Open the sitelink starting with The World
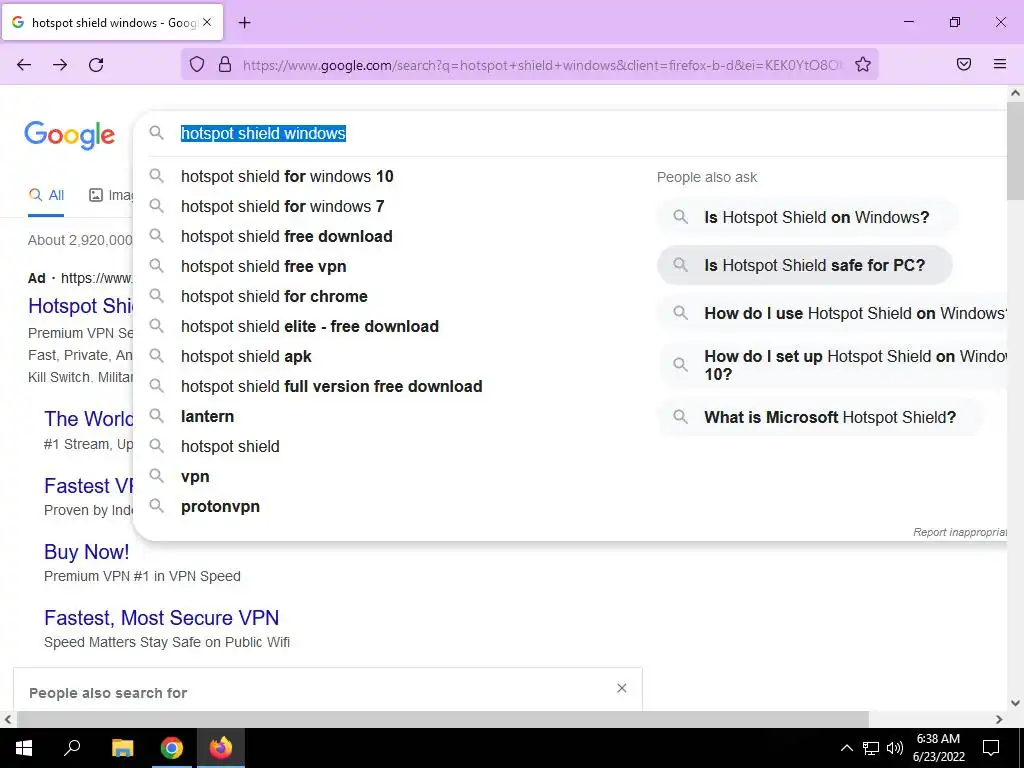Viewport: 1024px width, 768px height. click(x=88, y=419)
